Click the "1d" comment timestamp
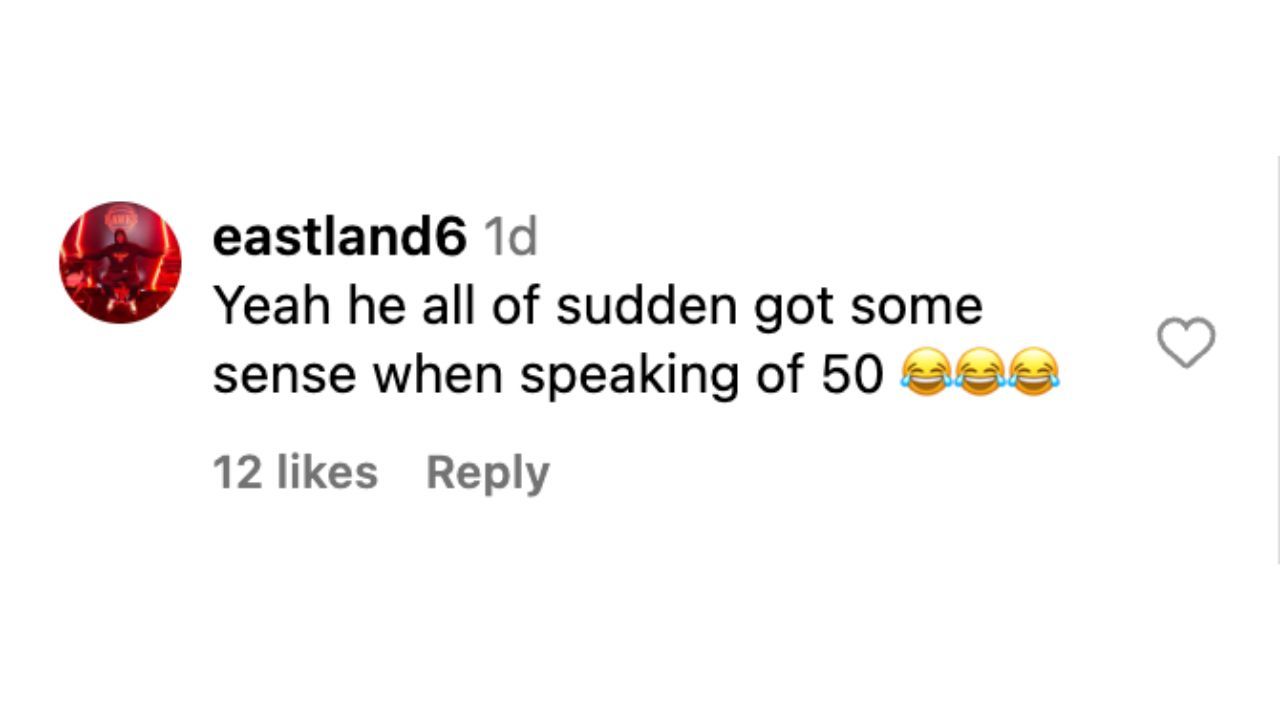1280x720 pixels. (x=510, y=238)
